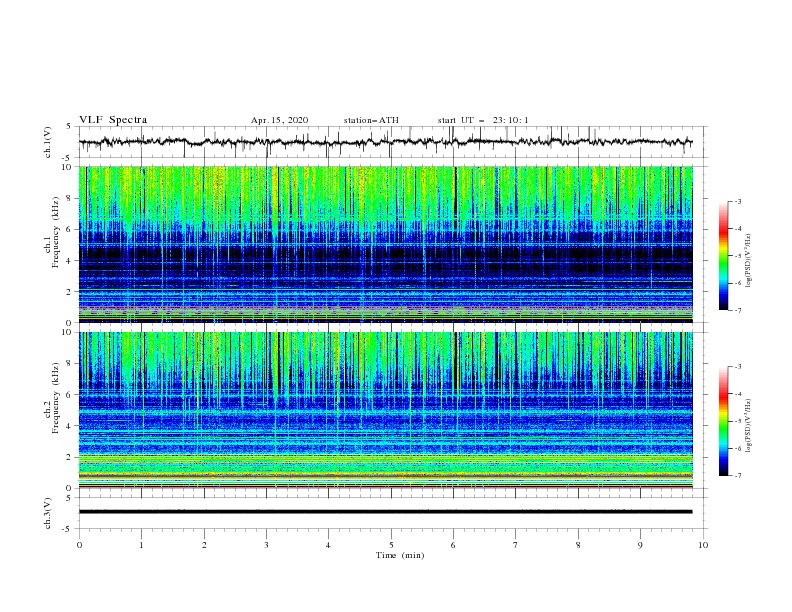The width and height of the screenshot is (792, 612).
Task: Click time axis tick label "9"
Action: (640, 545)
